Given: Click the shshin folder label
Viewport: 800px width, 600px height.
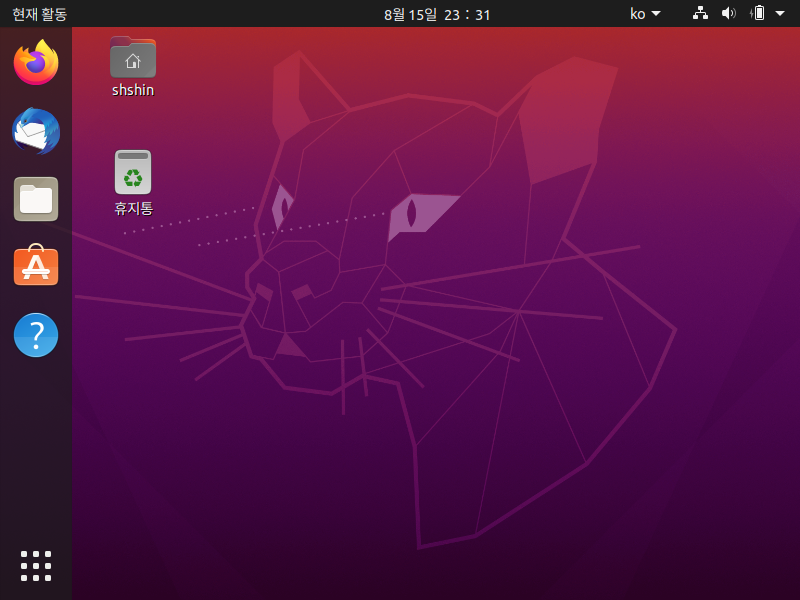Looking at the screenshot, I should (133, 90).
